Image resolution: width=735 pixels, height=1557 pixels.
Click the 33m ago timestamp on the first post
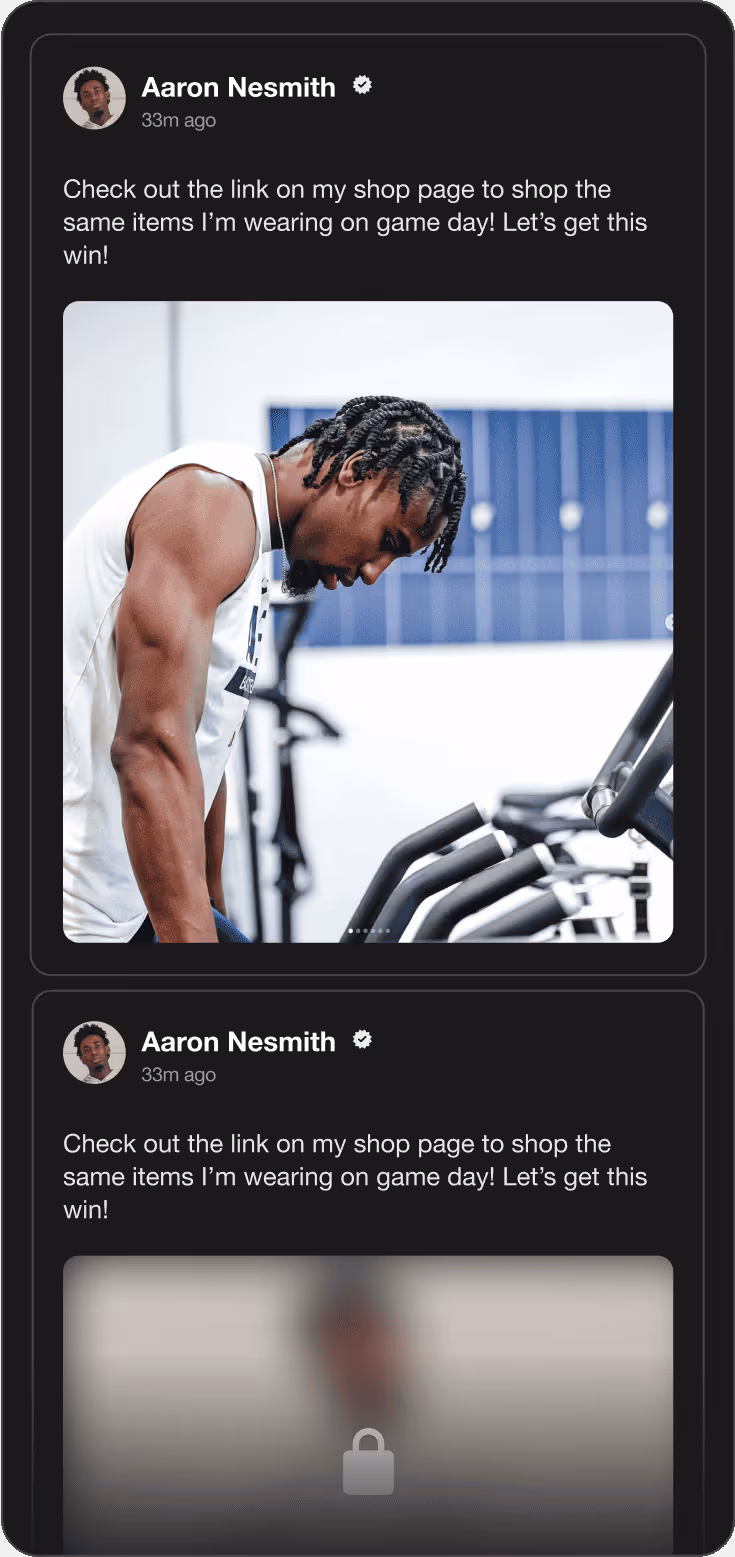179,120
